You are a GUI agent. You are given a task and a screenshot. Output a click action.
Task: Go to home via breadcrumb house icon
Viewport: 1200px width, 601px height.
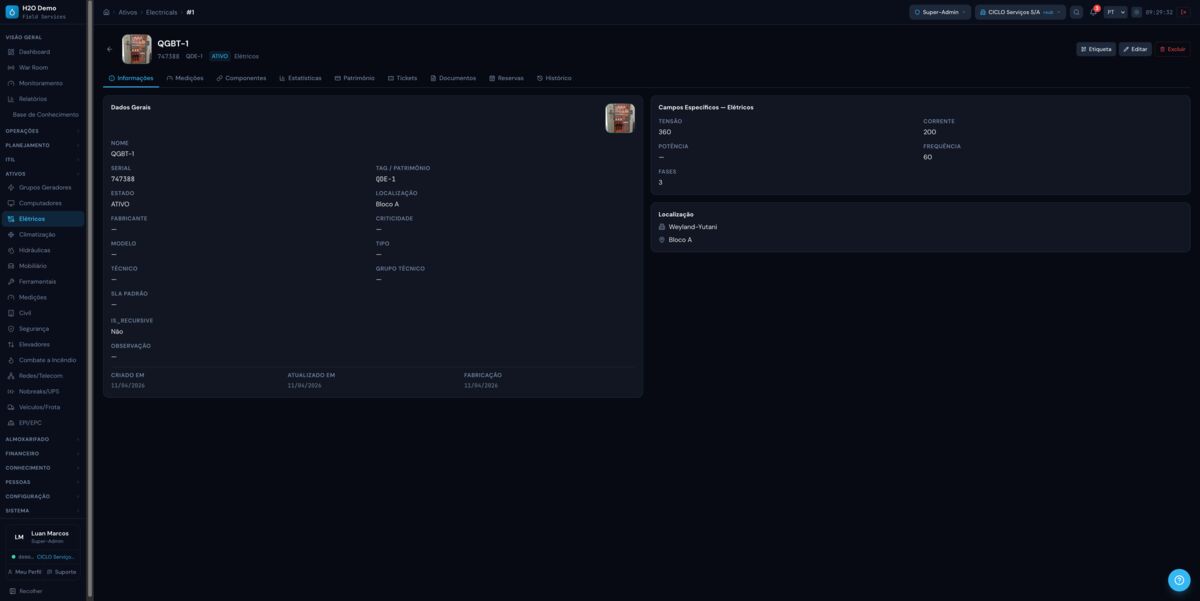106,12
